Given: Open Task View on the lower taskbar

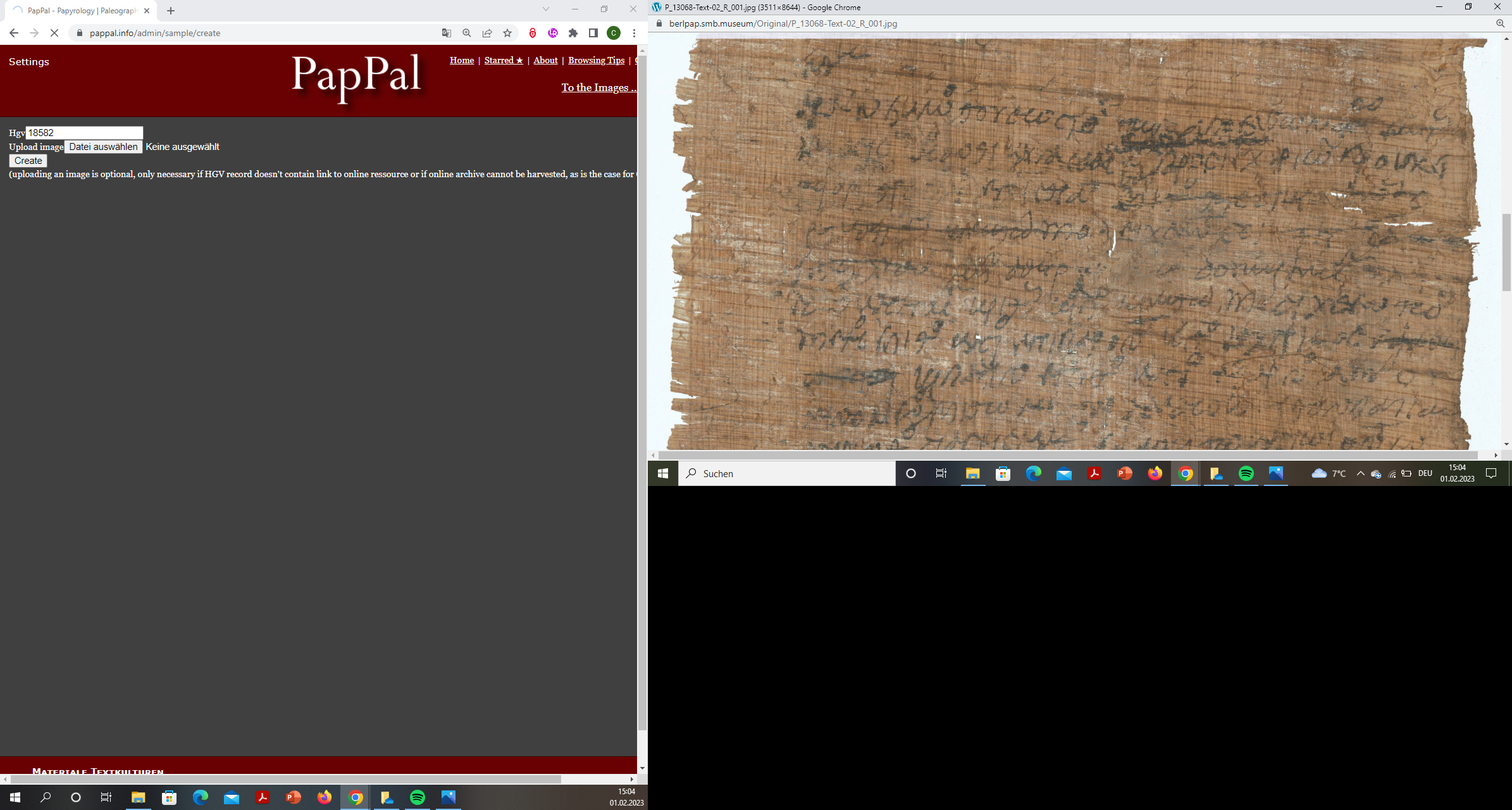Looking at the screenshot, I should (106, 797).
